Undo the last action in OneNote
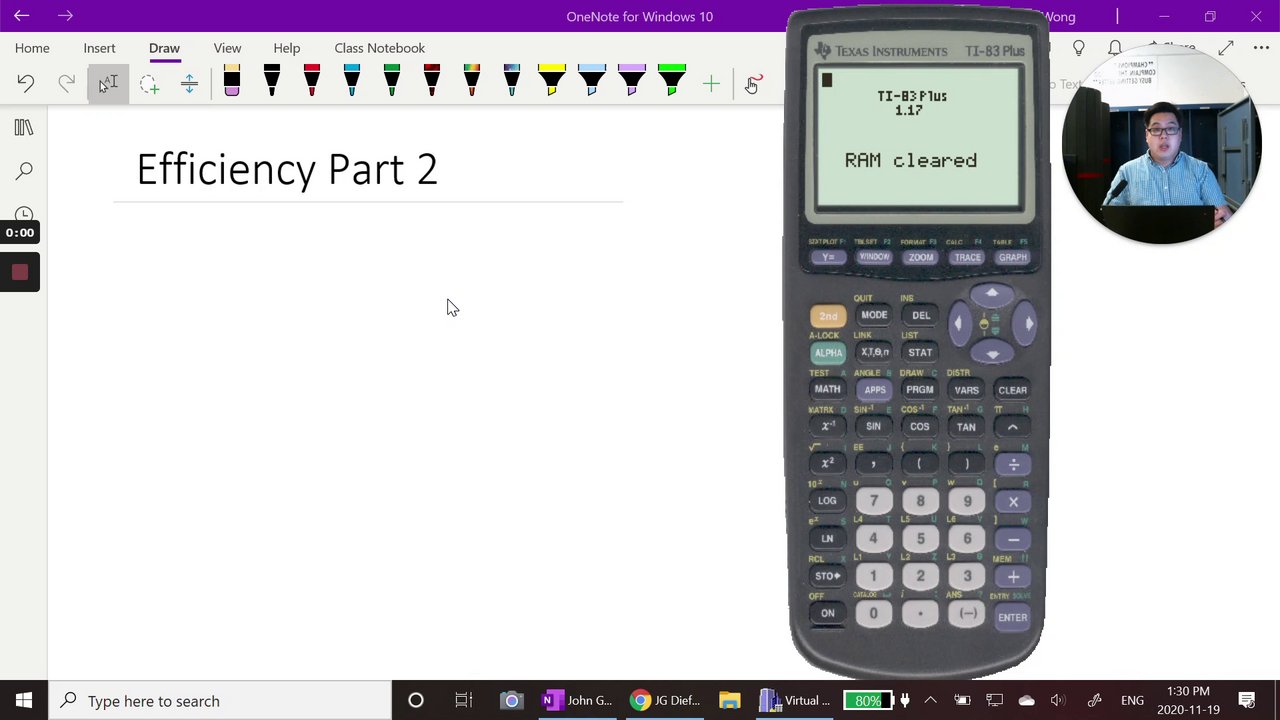Viewport: 1280px width, 720px height. tap(25, 84)
